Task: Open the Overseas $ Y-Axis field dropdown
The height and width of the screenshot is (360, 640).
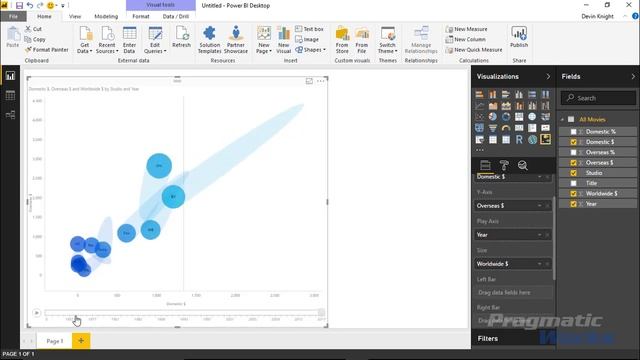Action: pos(540,206)
